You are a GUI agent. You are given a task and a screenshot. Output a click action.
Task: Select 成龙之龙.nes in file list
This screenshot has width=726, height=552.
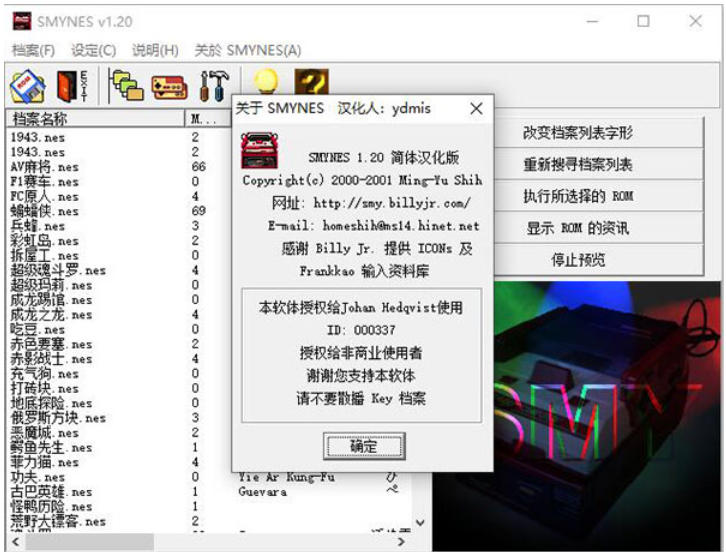(51, 315)
